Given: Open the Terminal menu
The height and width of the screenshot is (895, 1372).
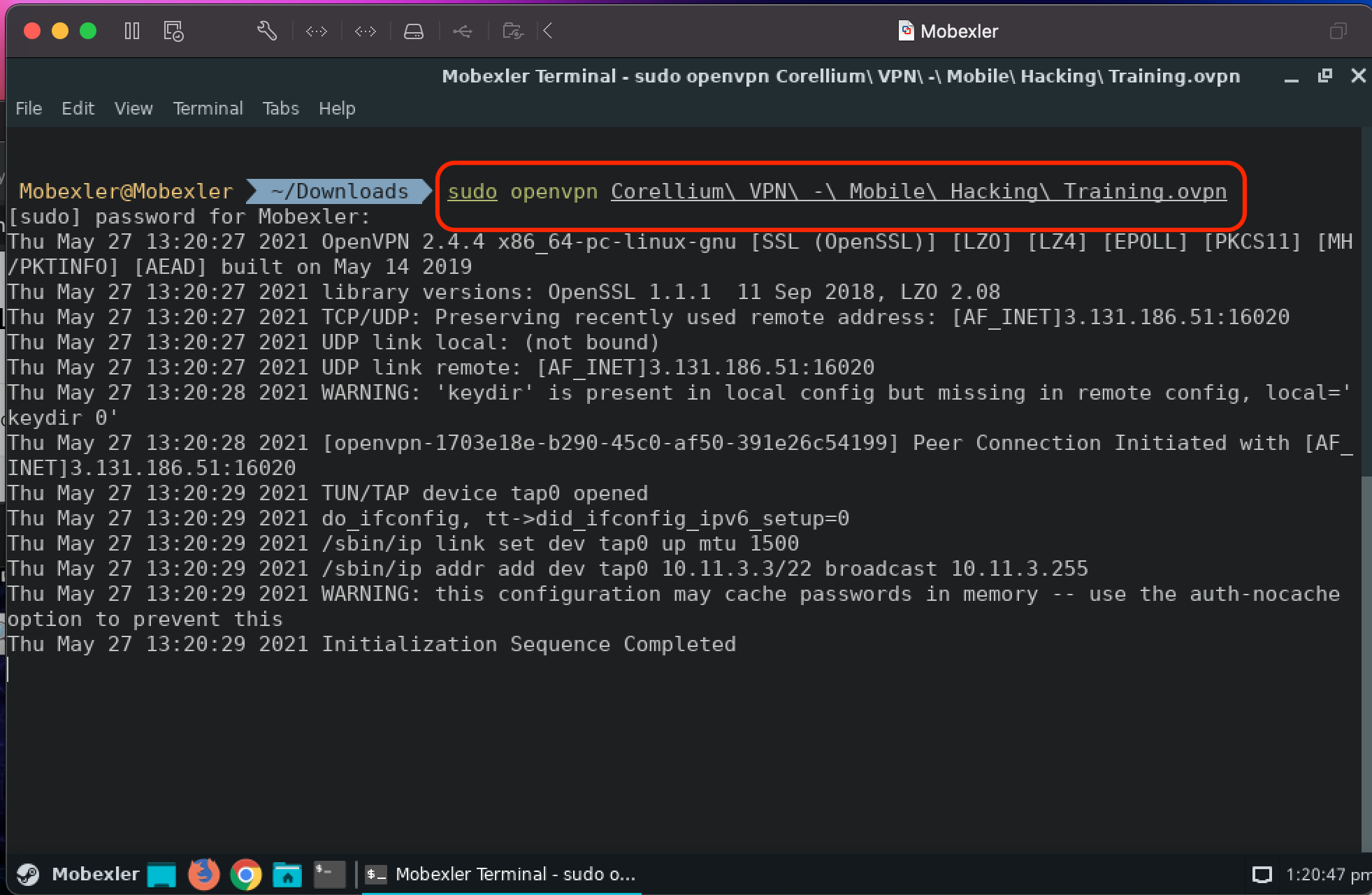Looking at the screenshot, I should (x=208, y=108).
